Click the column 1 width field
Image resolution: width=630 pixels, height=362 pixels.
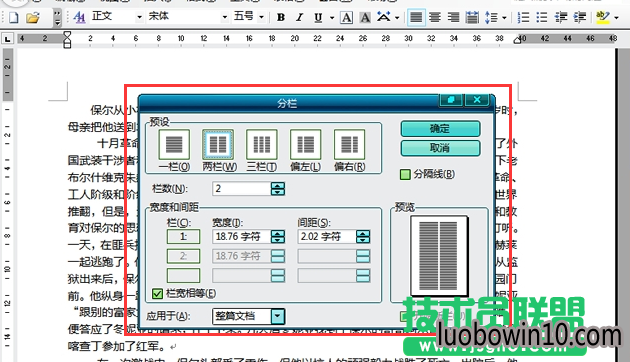pos(241,236)
